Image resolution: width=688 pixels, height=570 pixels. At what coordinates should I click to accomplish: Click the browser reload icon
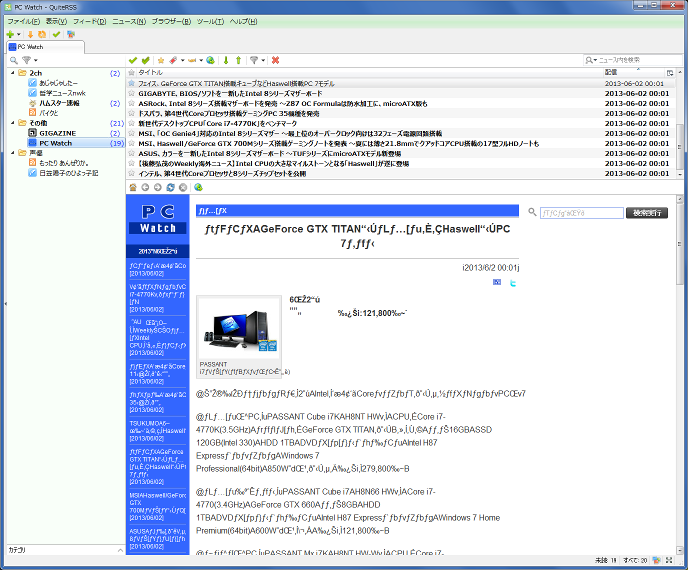170,187
